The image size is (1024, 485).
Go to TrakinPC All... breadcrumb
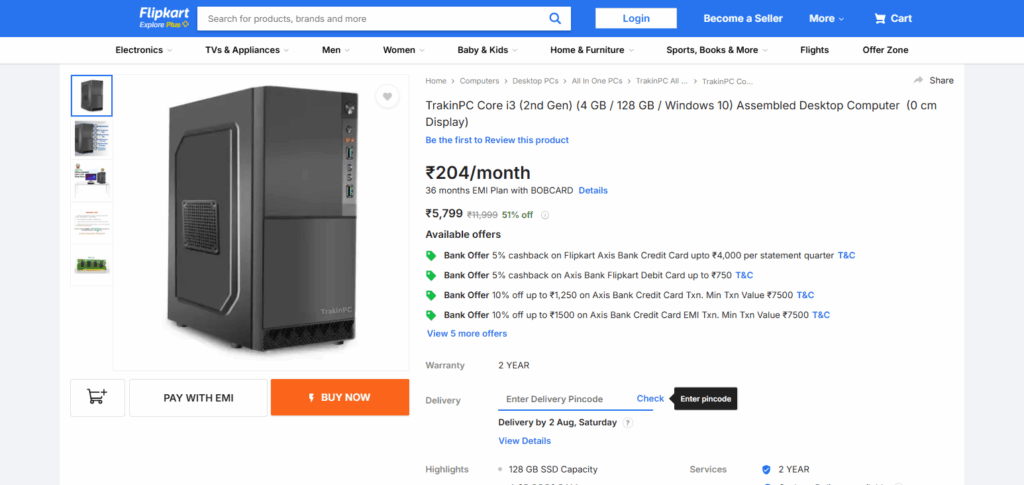click(x=662, y=81)
